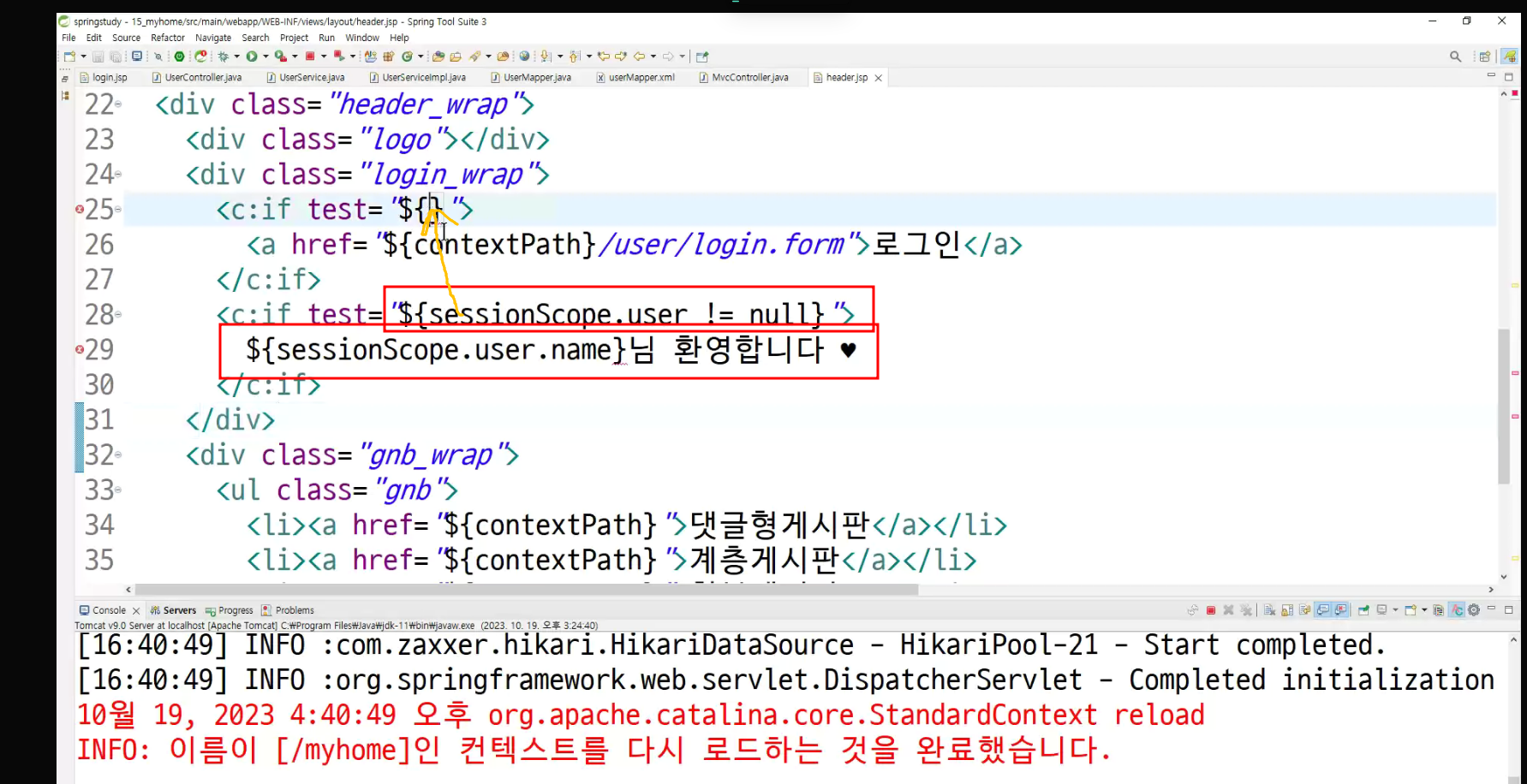Switch to the login.jsp editor tab
This screenshot has width=1527, height=784.
click(x=104, y=77)
